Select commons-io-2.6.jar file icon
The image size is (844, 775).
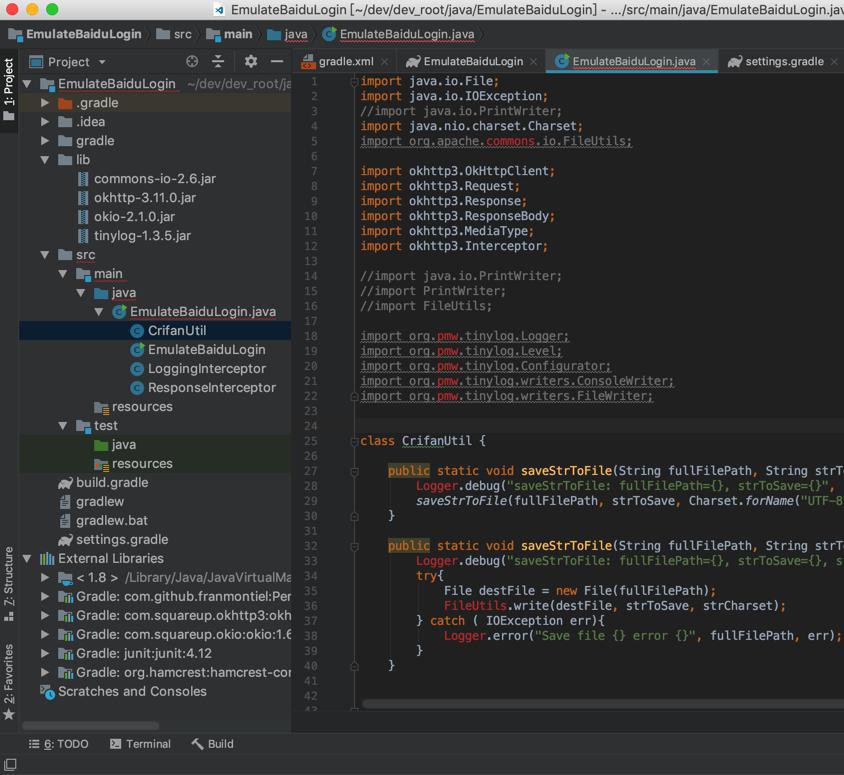click(83, 179)
